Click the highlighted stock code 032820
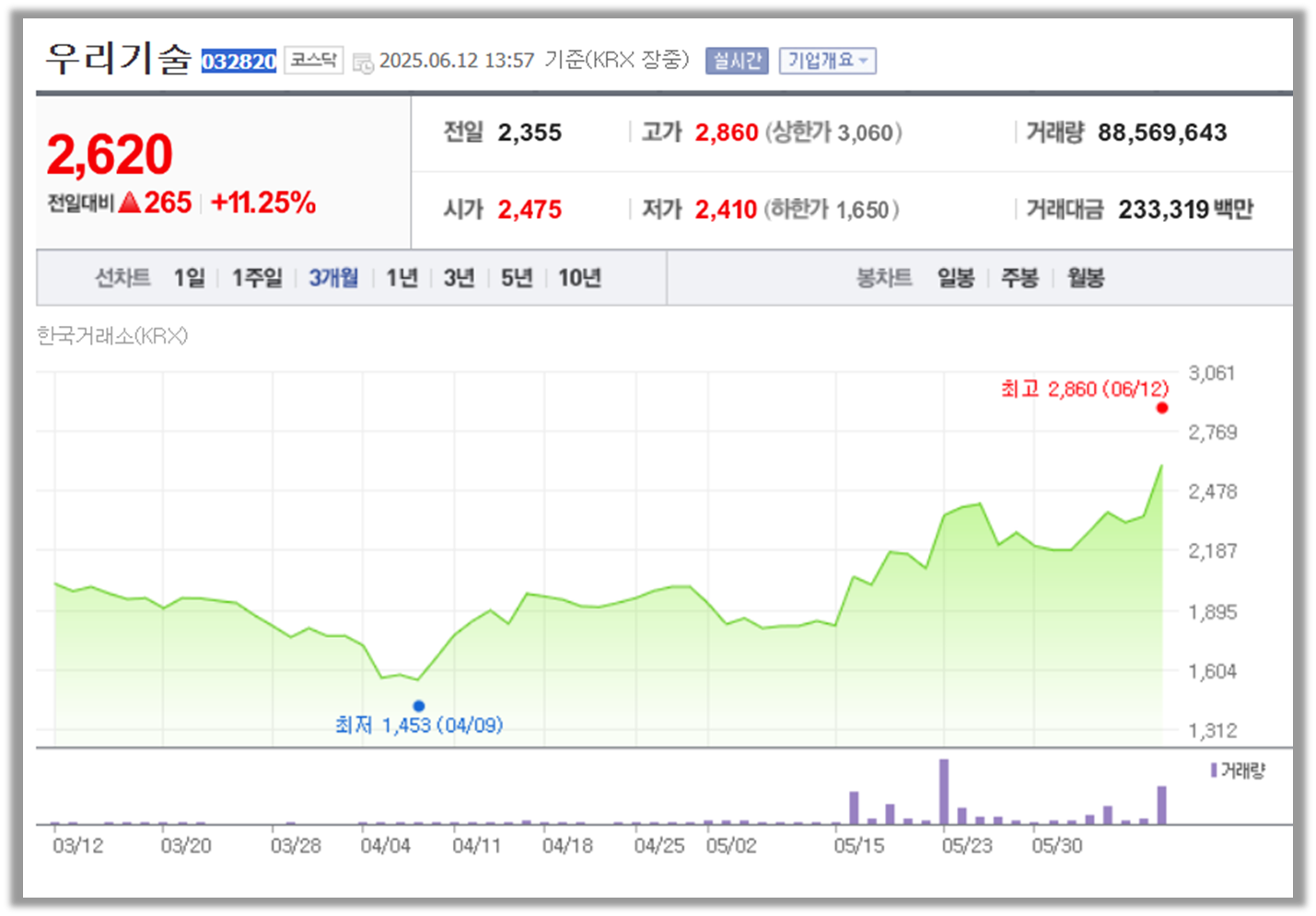1316x916 pixels. (x=239, y=62)
